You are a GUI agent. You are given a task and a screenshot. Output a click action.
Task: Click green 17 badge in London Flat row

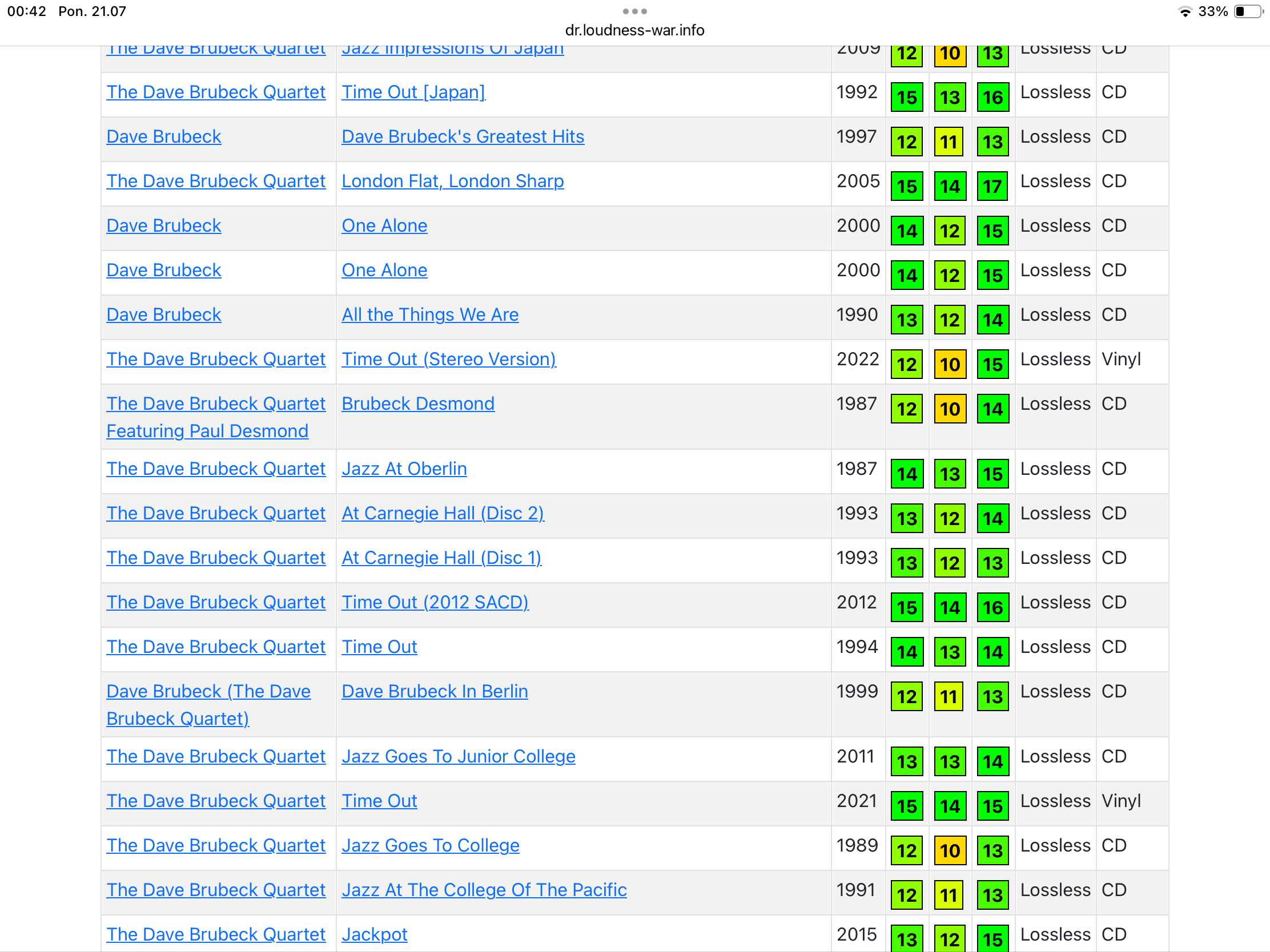pyautogui.click(x=992, y=186)
